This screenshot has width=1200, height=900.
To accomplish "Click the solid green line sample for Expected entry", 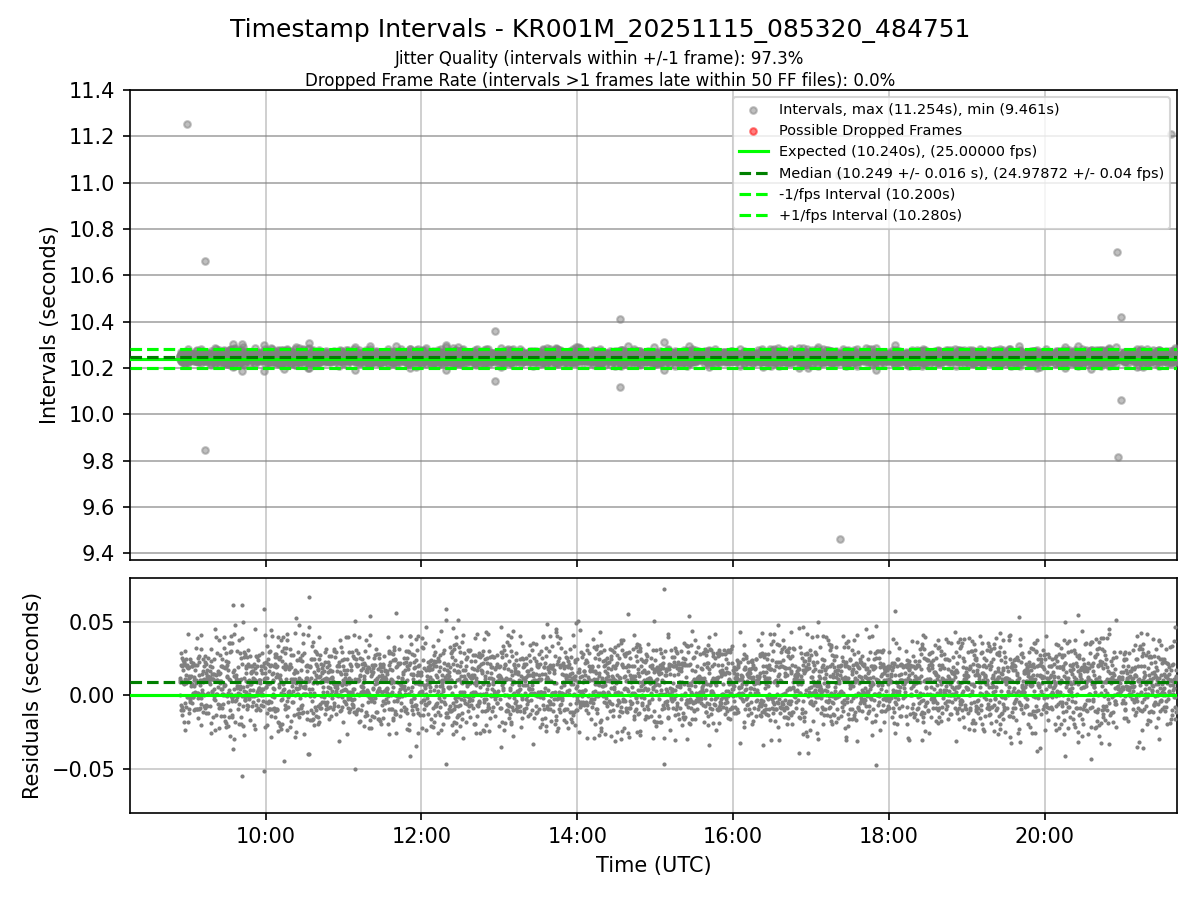I will point(754,152).
